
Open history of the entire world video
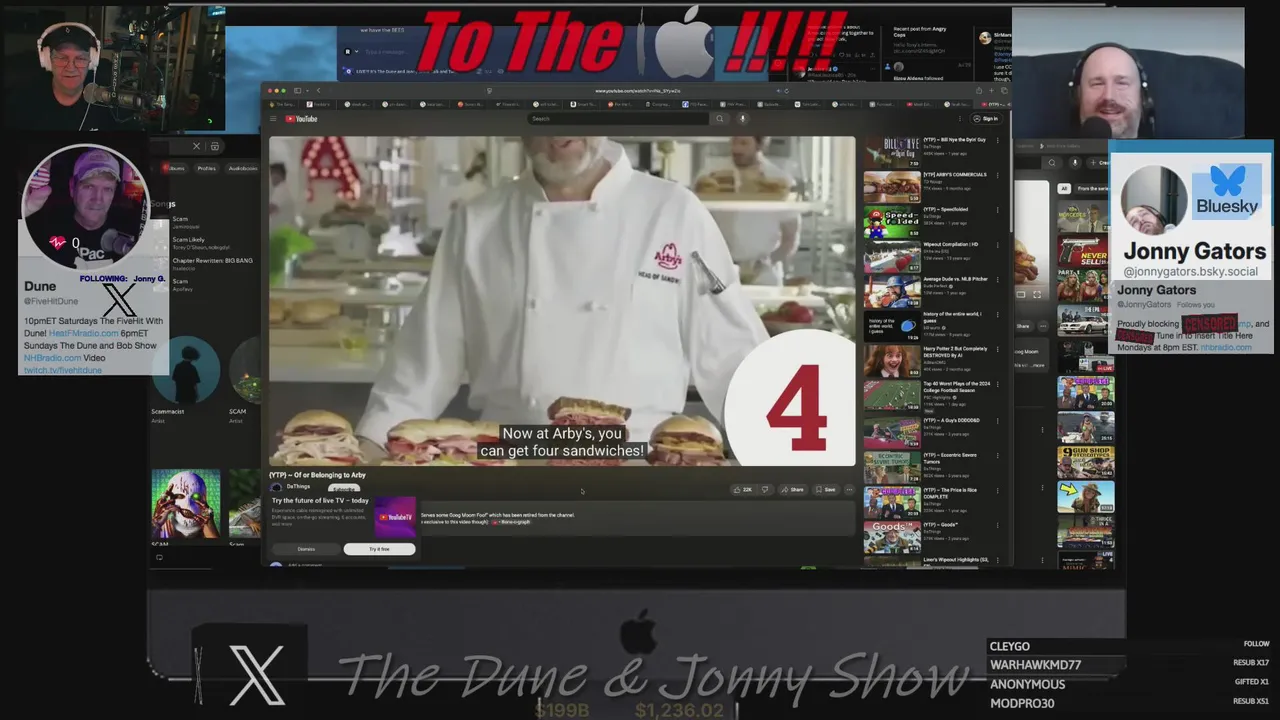pos(892,328)
